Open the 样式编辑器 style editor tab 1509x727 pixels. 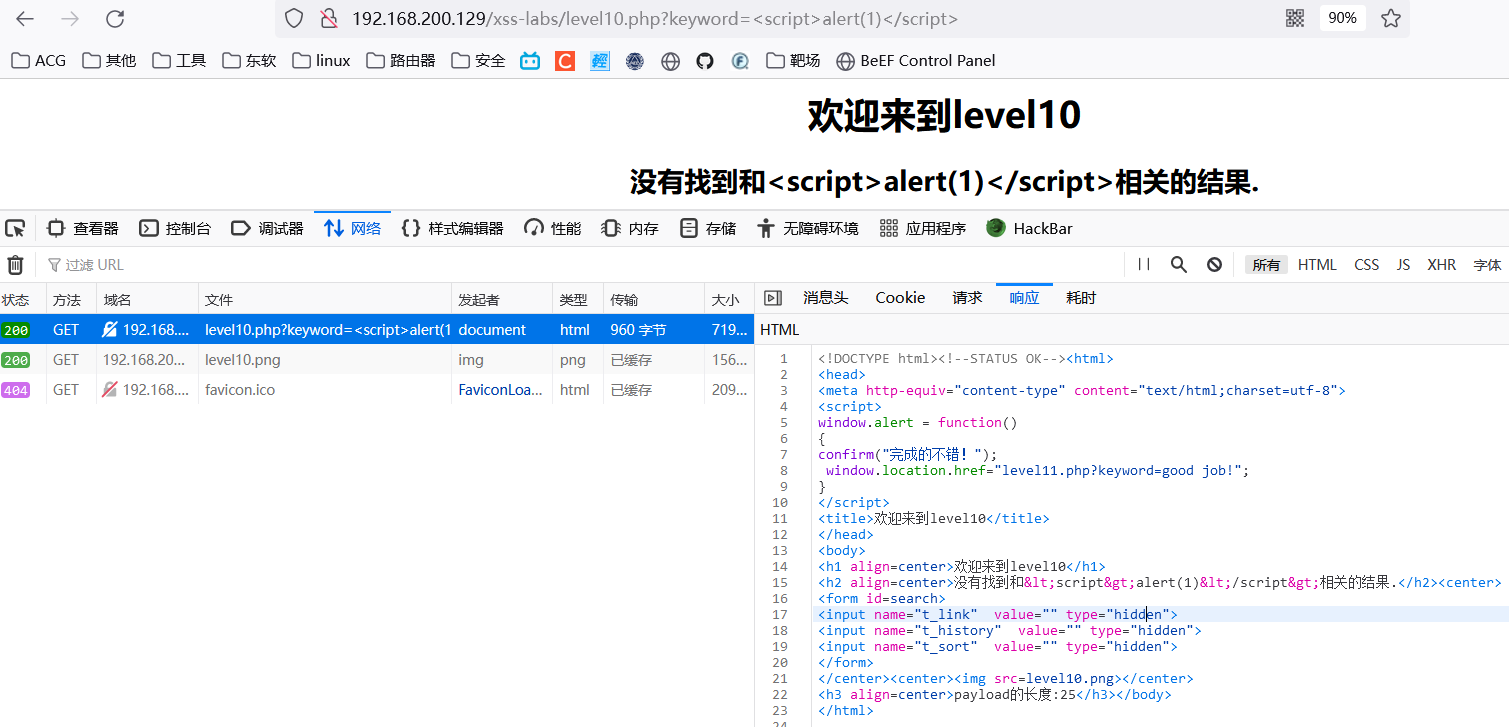[452, 229]
